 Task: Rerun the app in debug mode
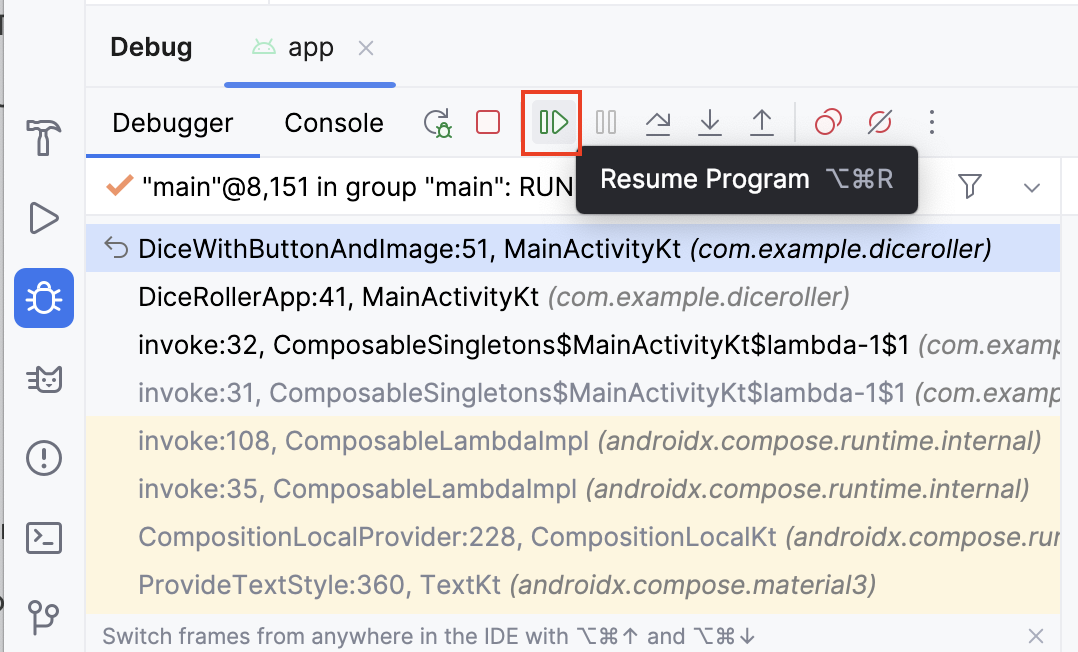pyautogui.click(x=437, y=123)
